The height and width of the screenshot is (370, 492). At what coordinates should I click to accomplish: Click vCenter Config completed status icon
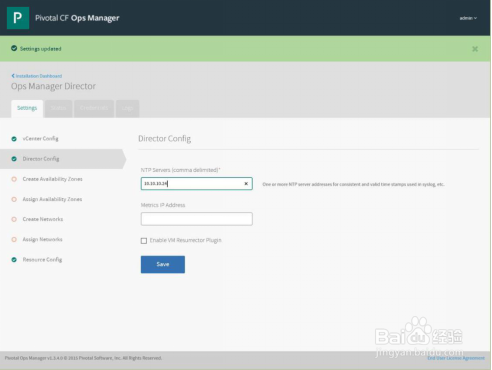coord(14,139)
